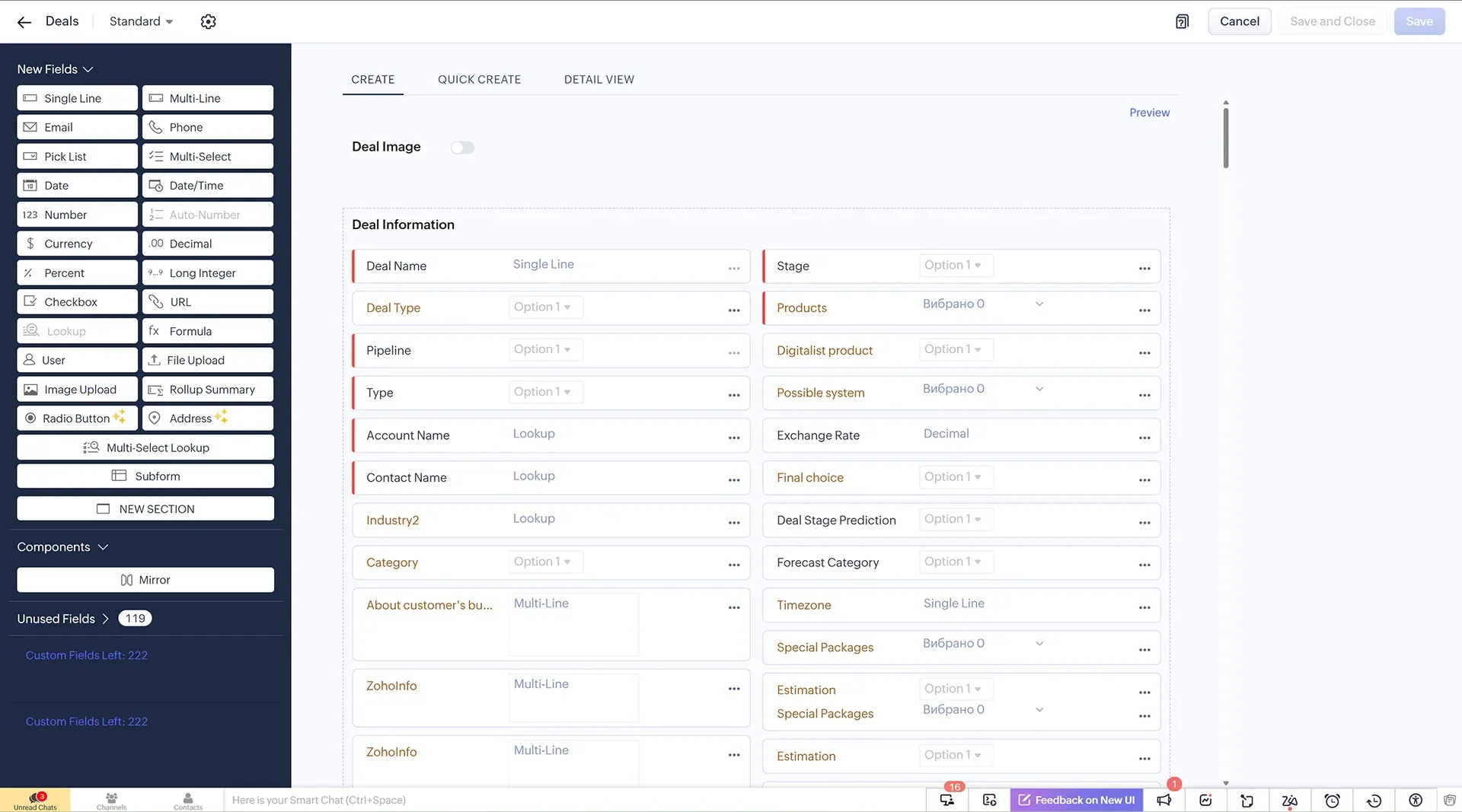Open the Possible system dropdown
The width and height of the screenshot is (1462, 812).
(x=982, y=389)
